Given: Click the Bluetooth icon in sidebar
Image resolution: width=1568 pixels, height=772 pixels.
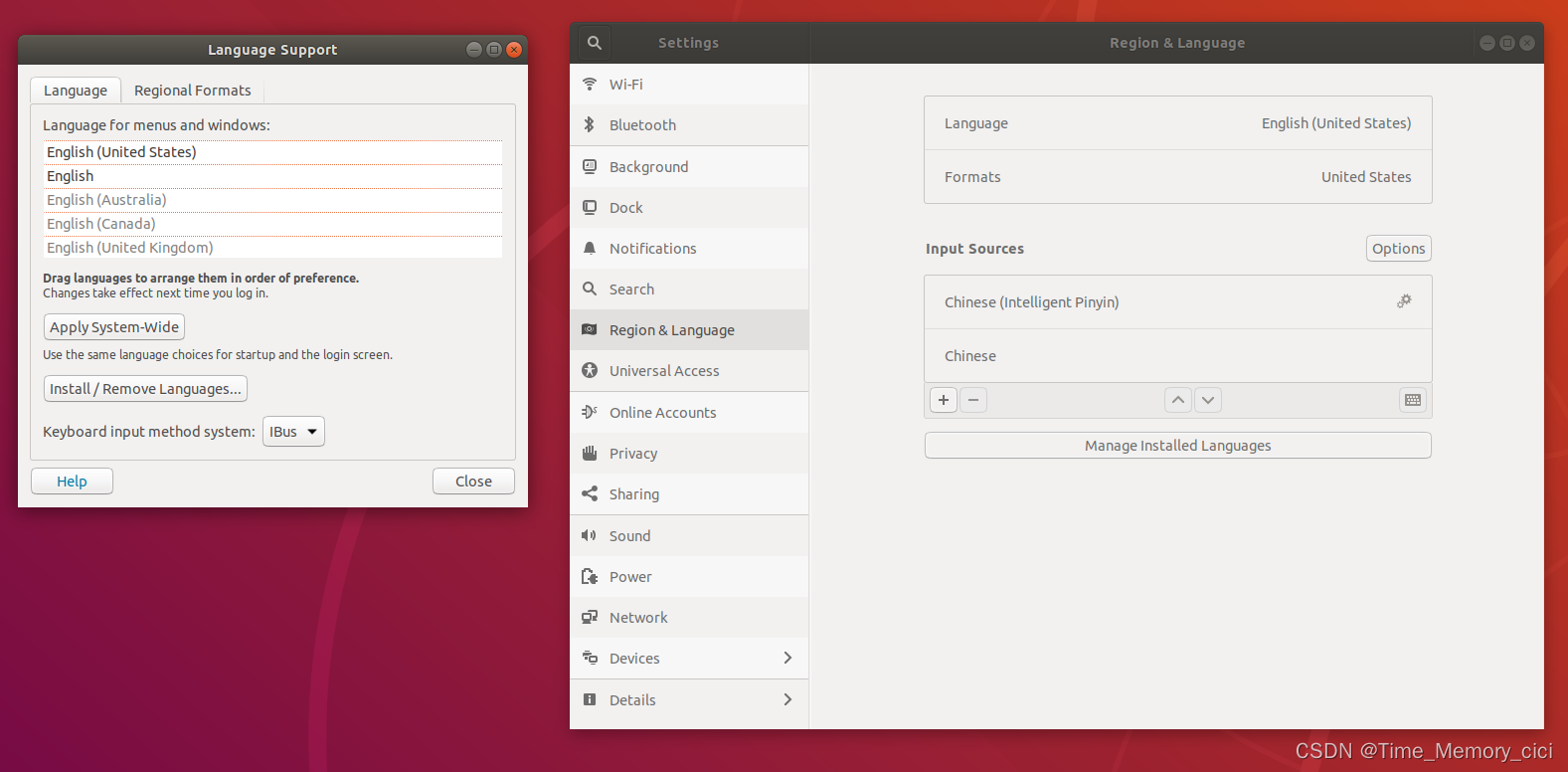Looking at the screenshot, I should click(x=590, y=124).
